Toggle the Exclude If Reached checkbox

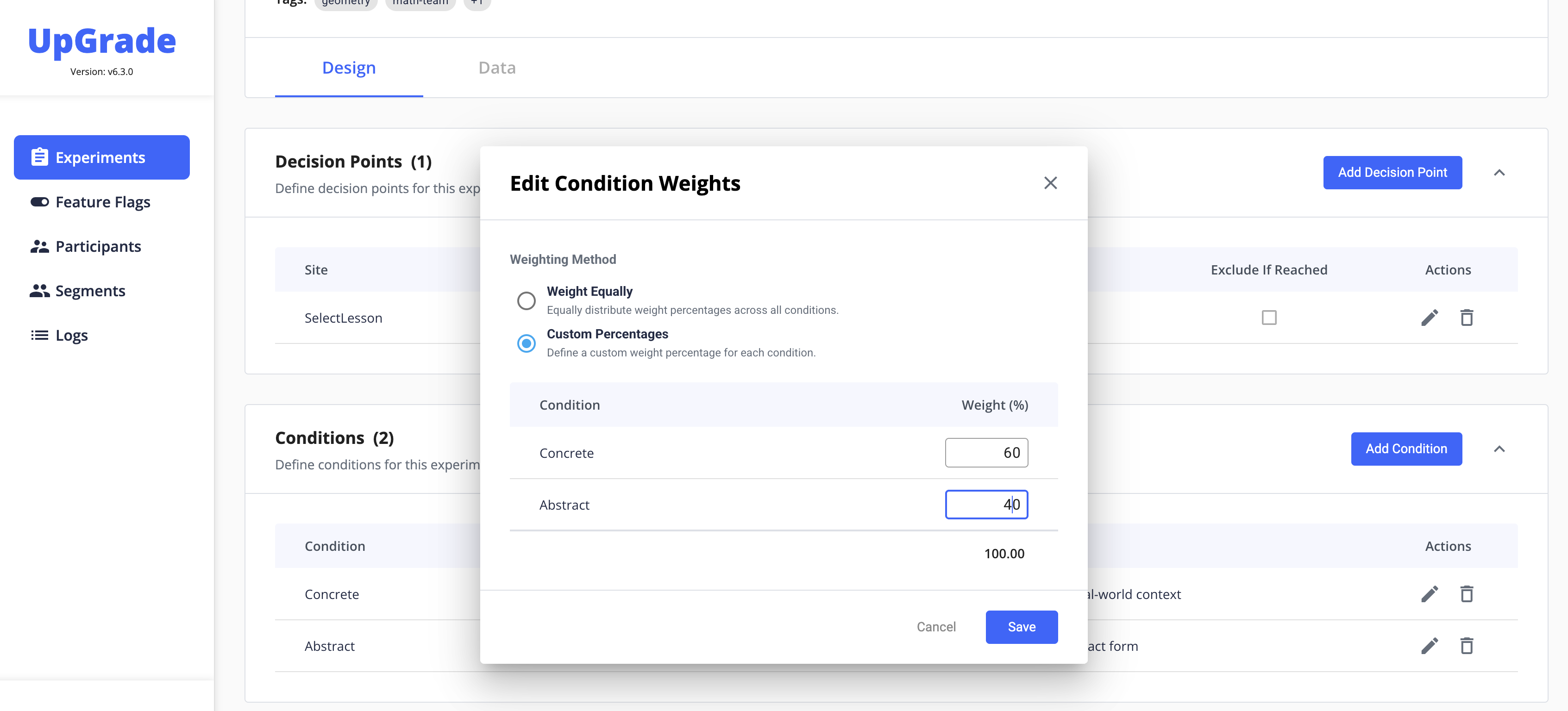coord(1268,318)
